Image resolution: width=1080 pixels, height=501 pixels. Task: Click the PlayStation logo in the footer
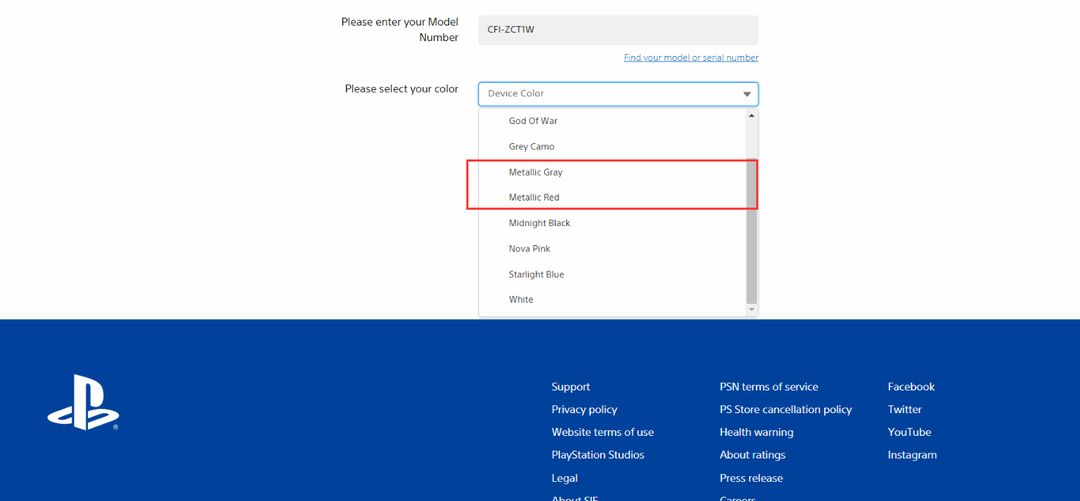83,402
